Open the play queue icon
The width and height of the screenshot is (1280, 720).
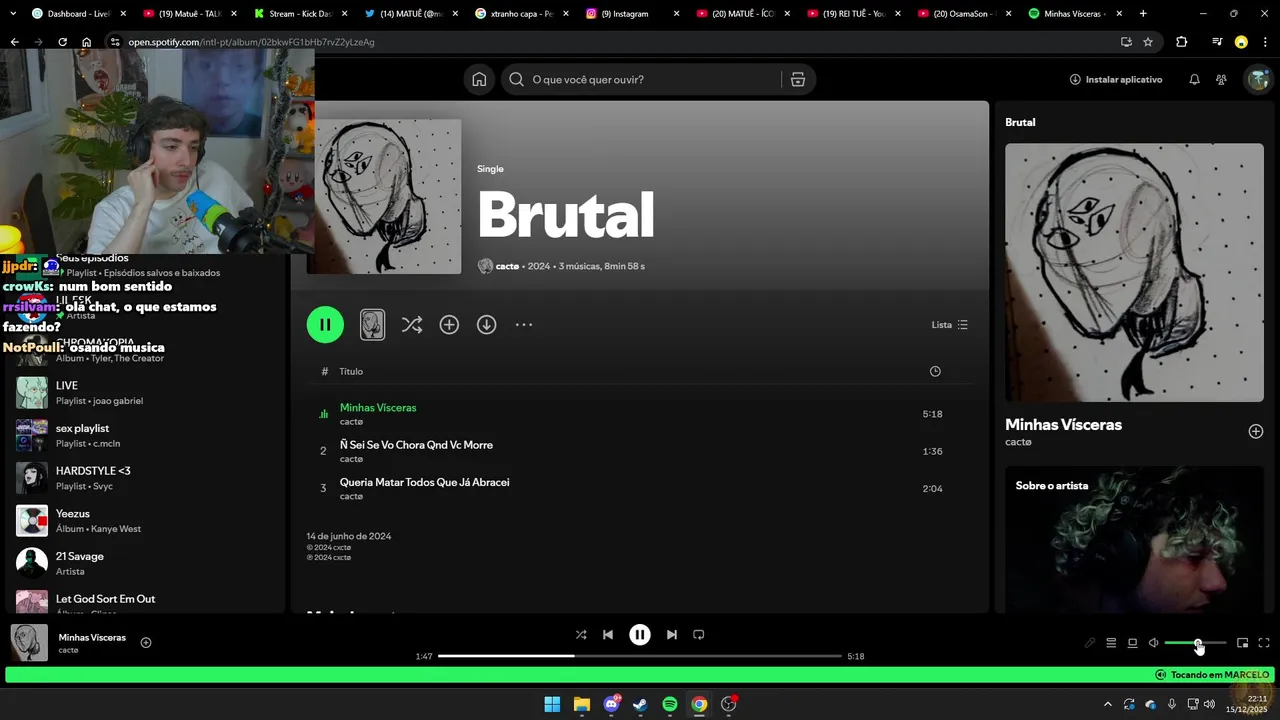pyautogui.click(x=1111, y=643)
